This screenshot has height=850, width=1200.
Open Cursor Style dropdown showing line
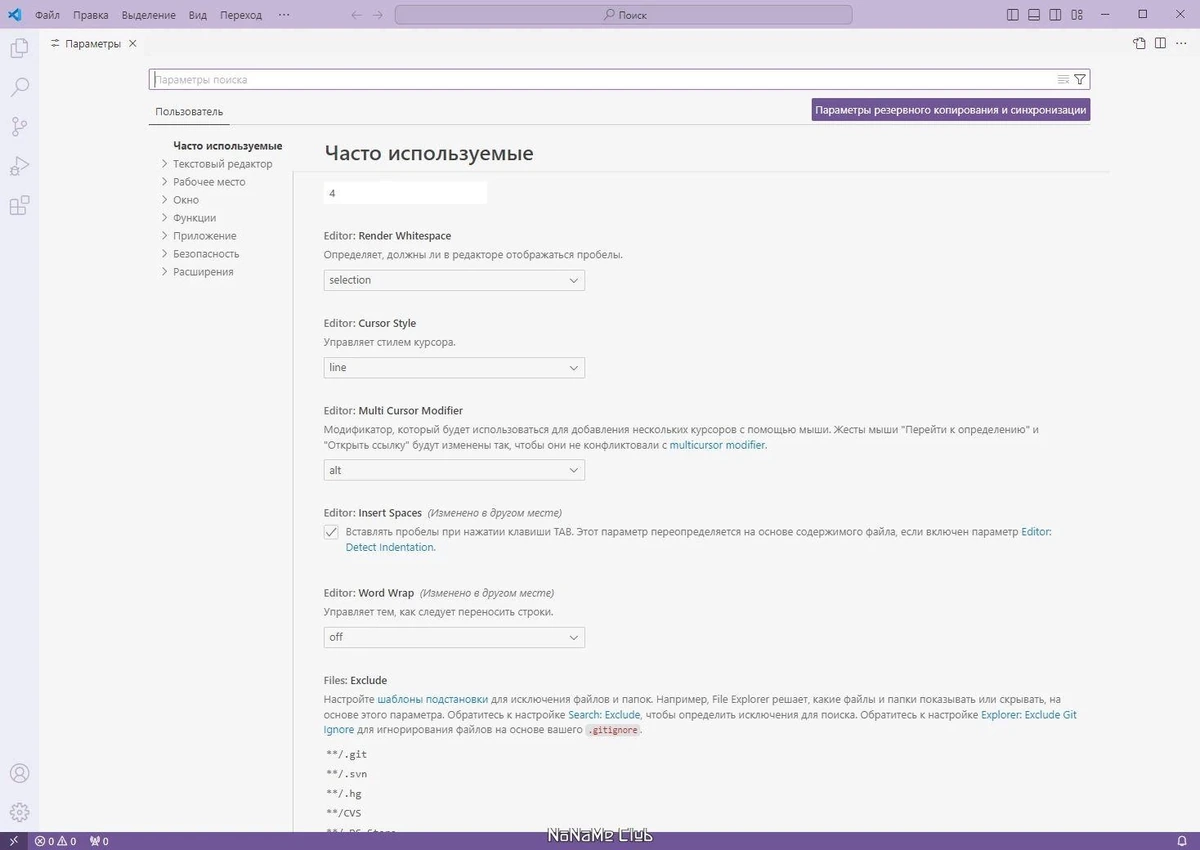pyautogui.click(x=454, y=367)
